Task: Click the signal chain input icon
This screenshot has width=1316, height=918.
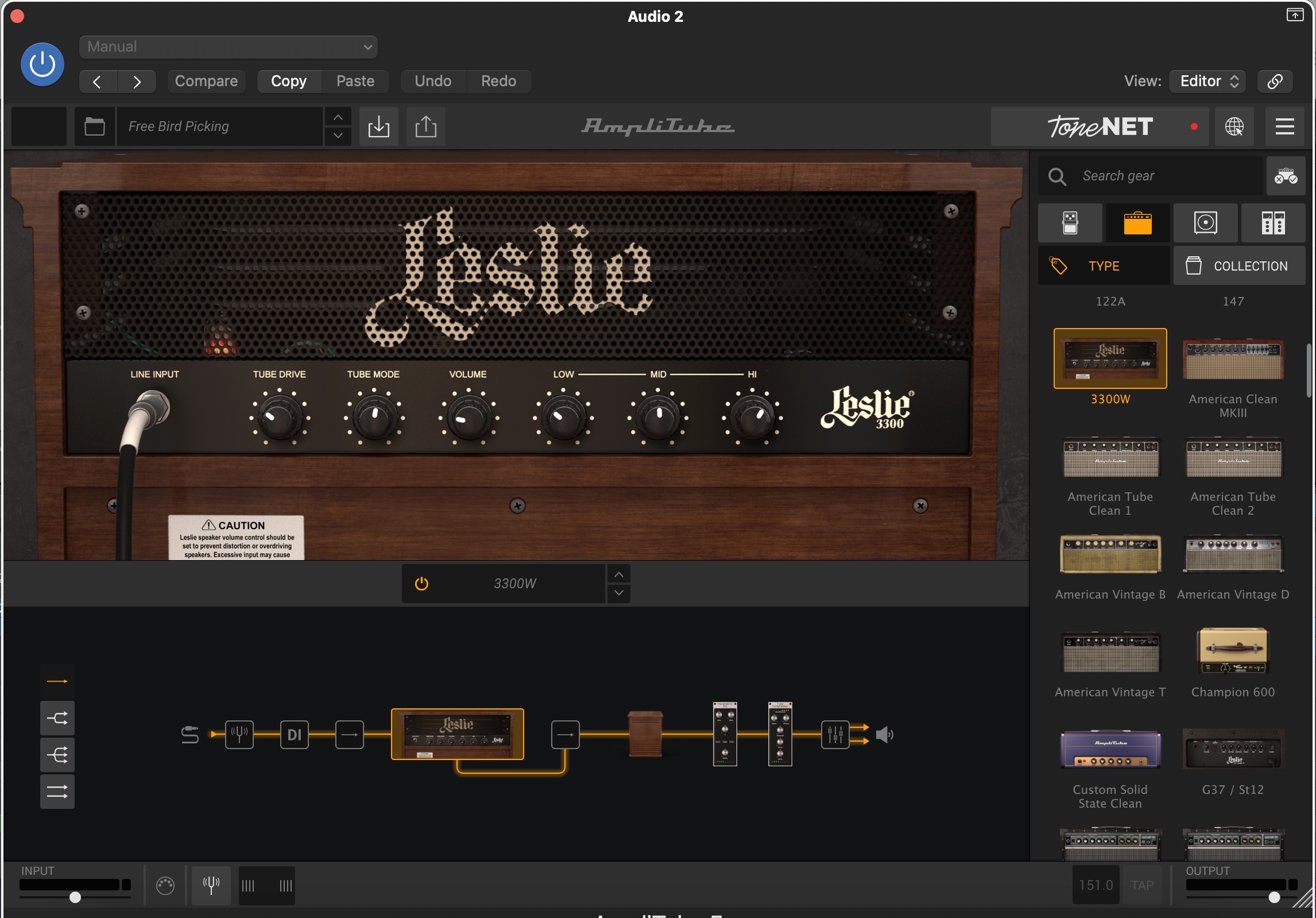Action: (190, 734)
